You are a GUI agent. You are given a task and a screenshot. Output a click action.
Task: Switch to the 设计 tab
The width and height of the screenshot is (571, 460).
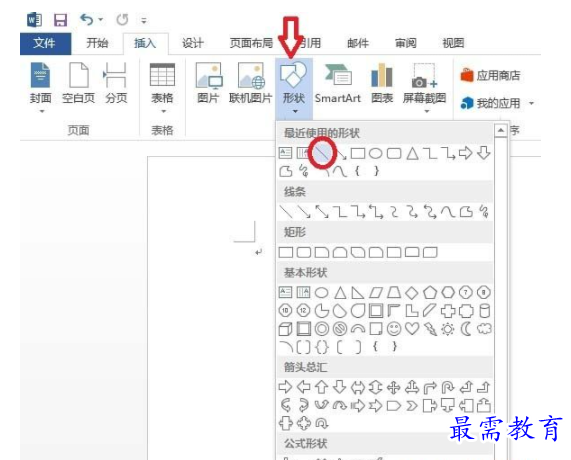click(193, 43)
